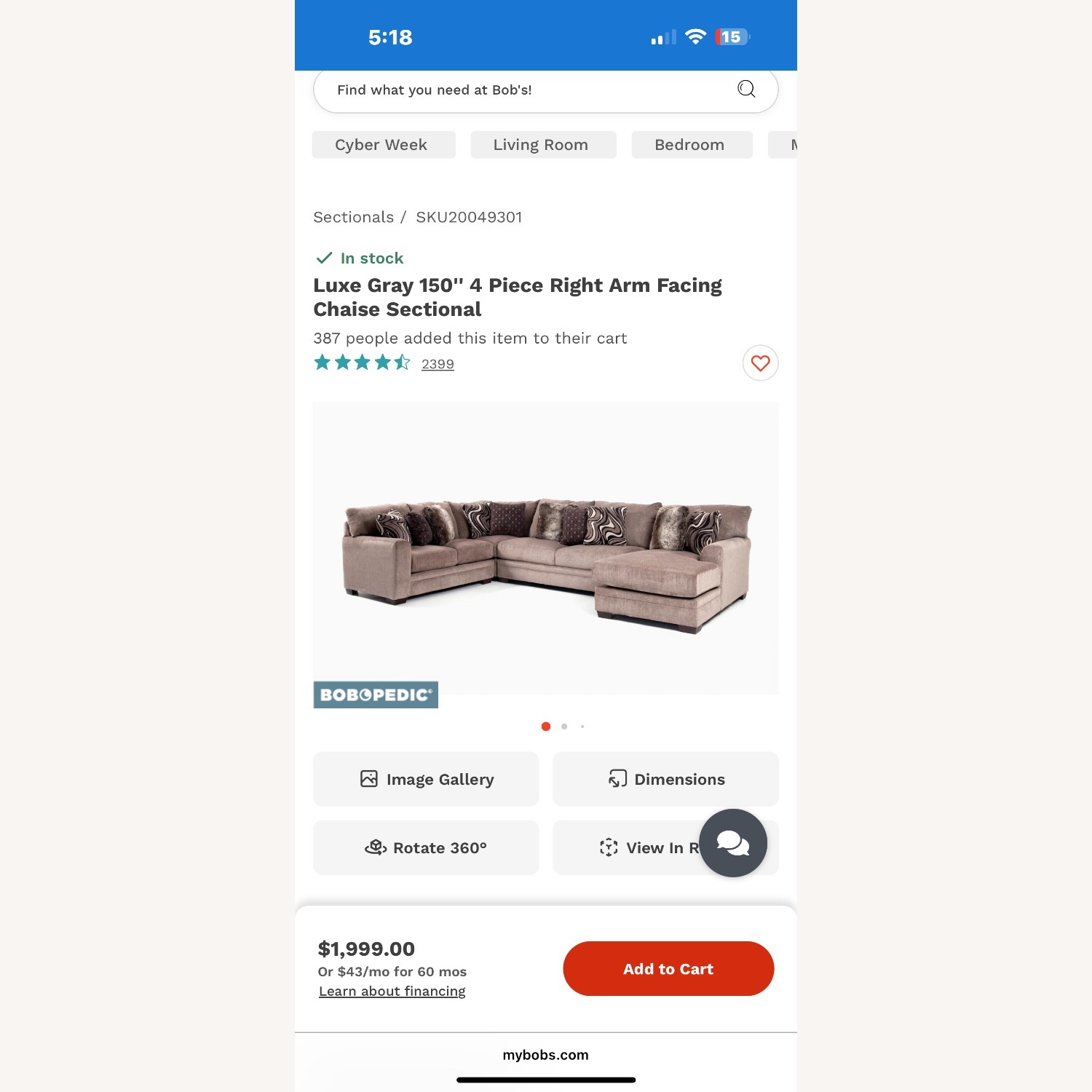Tap the mybobs.com address bar
The width and height of the screenshot is (1092, 1092).
click(546, 1055)
